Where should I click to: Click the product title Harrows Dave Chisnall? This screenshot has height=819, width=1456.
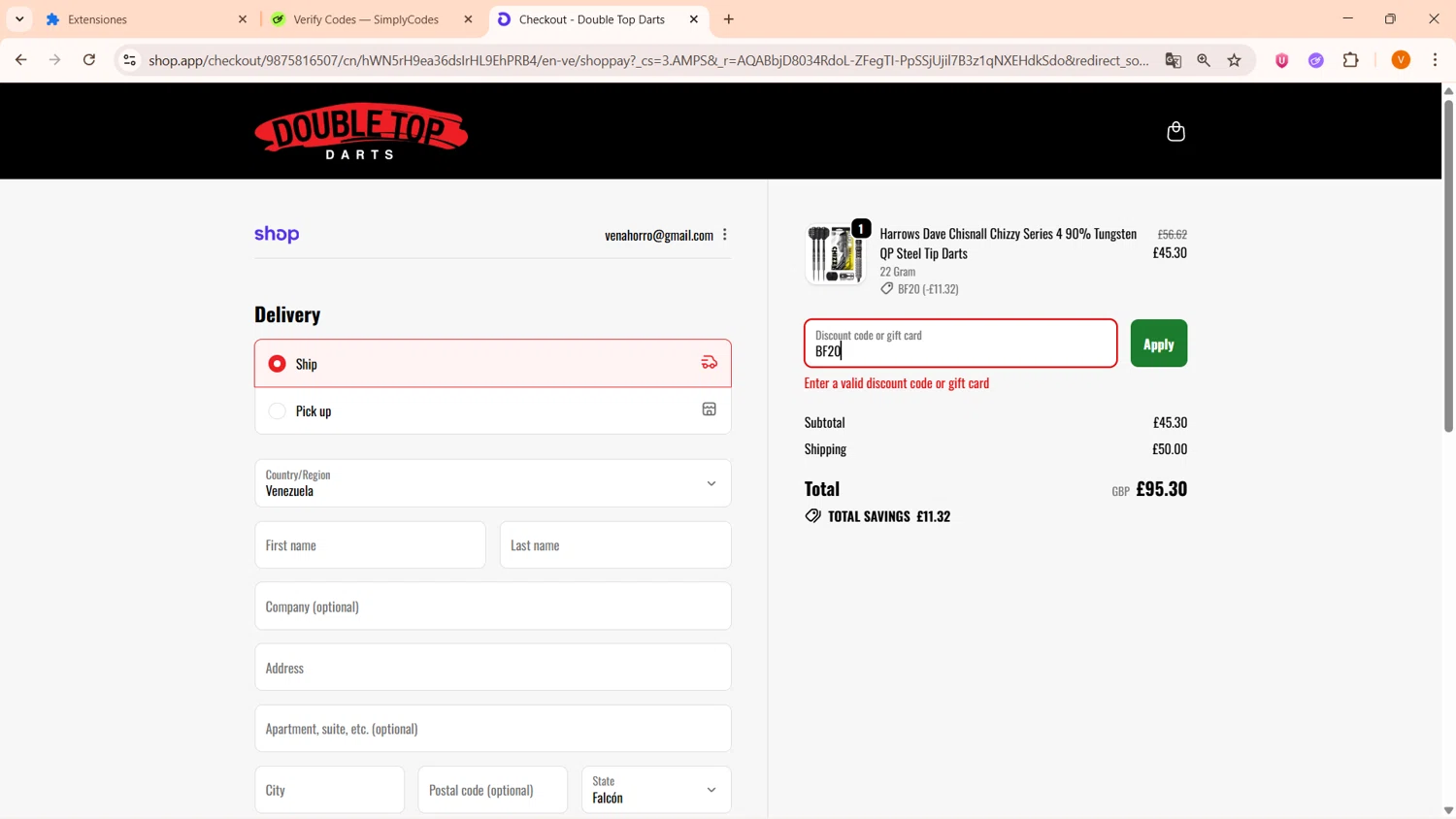click(1009, 244)
